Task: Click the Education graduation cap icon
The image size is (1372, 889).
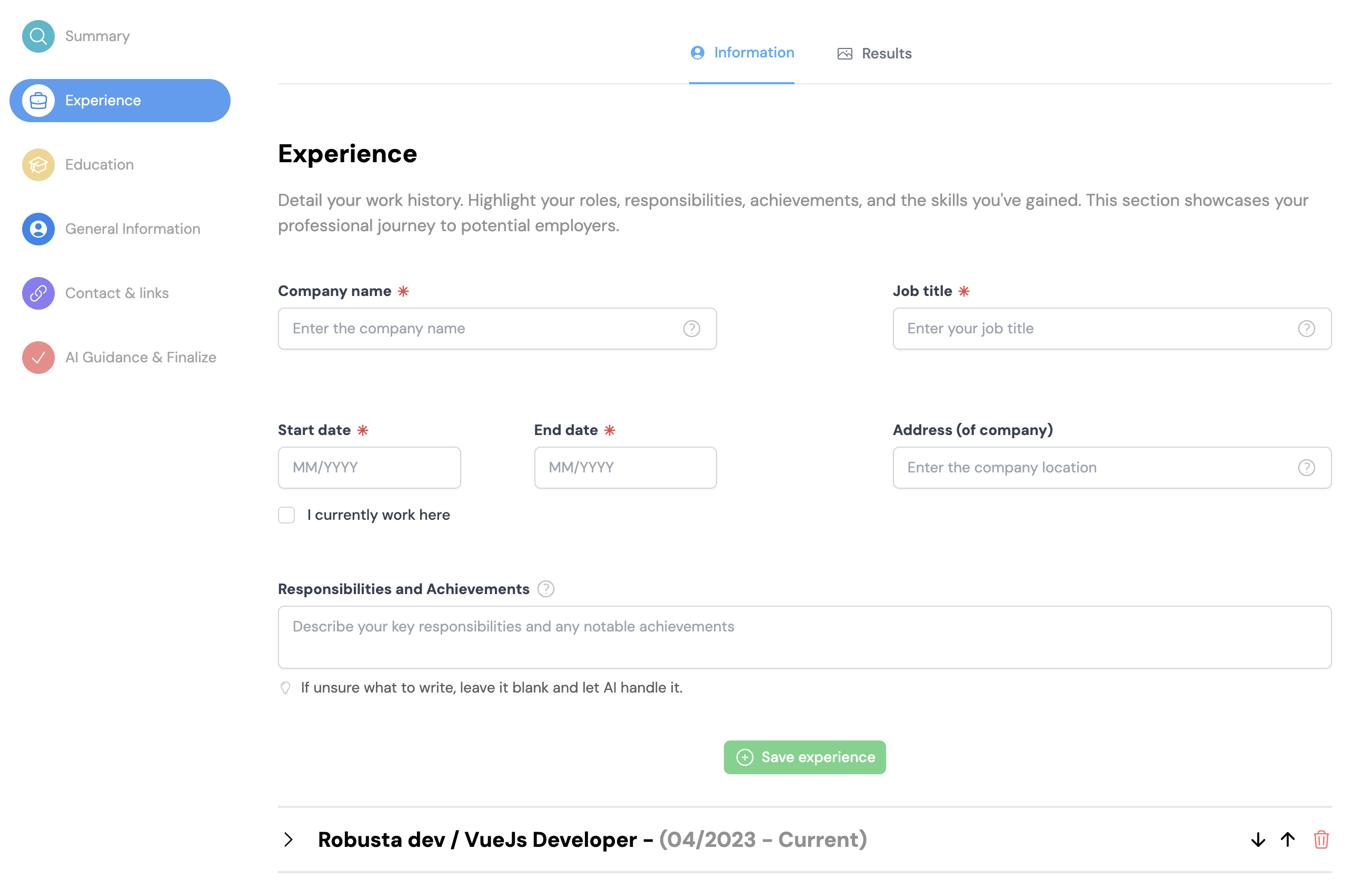Action: (x=38, y=165)
